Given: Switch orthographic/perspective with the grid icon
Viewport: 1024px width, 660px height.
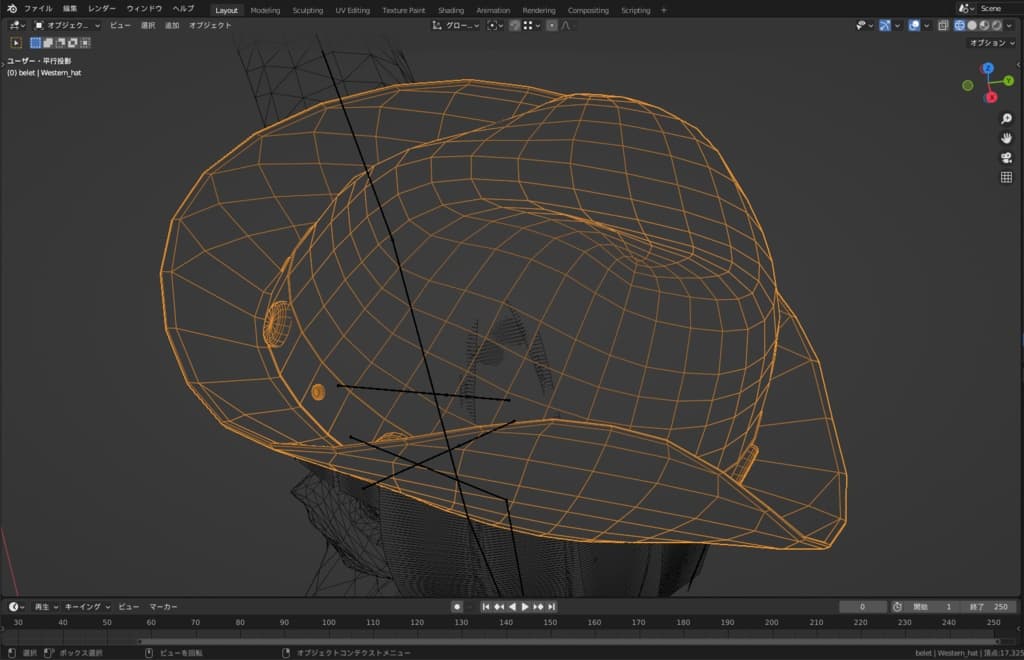Looking at the screenshot, I should 1006,177.
